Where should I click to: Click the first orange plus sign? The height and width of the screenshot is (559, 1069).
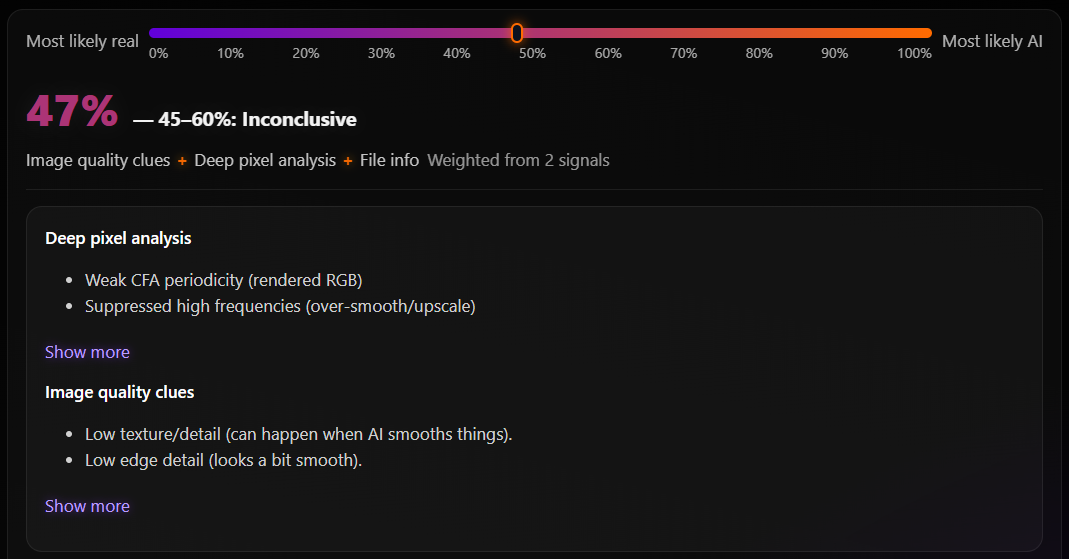pos(182,161)
